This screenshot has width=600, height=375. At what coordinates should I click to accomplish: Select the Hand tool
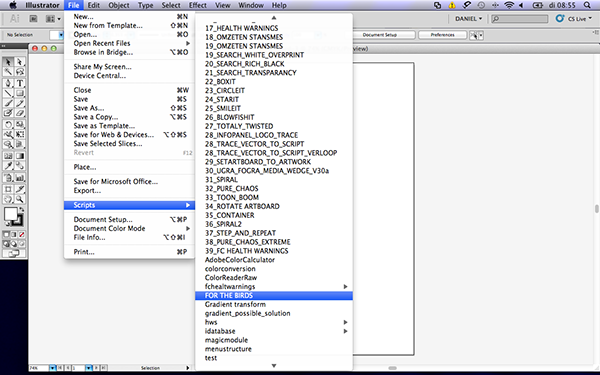[8, 199]
